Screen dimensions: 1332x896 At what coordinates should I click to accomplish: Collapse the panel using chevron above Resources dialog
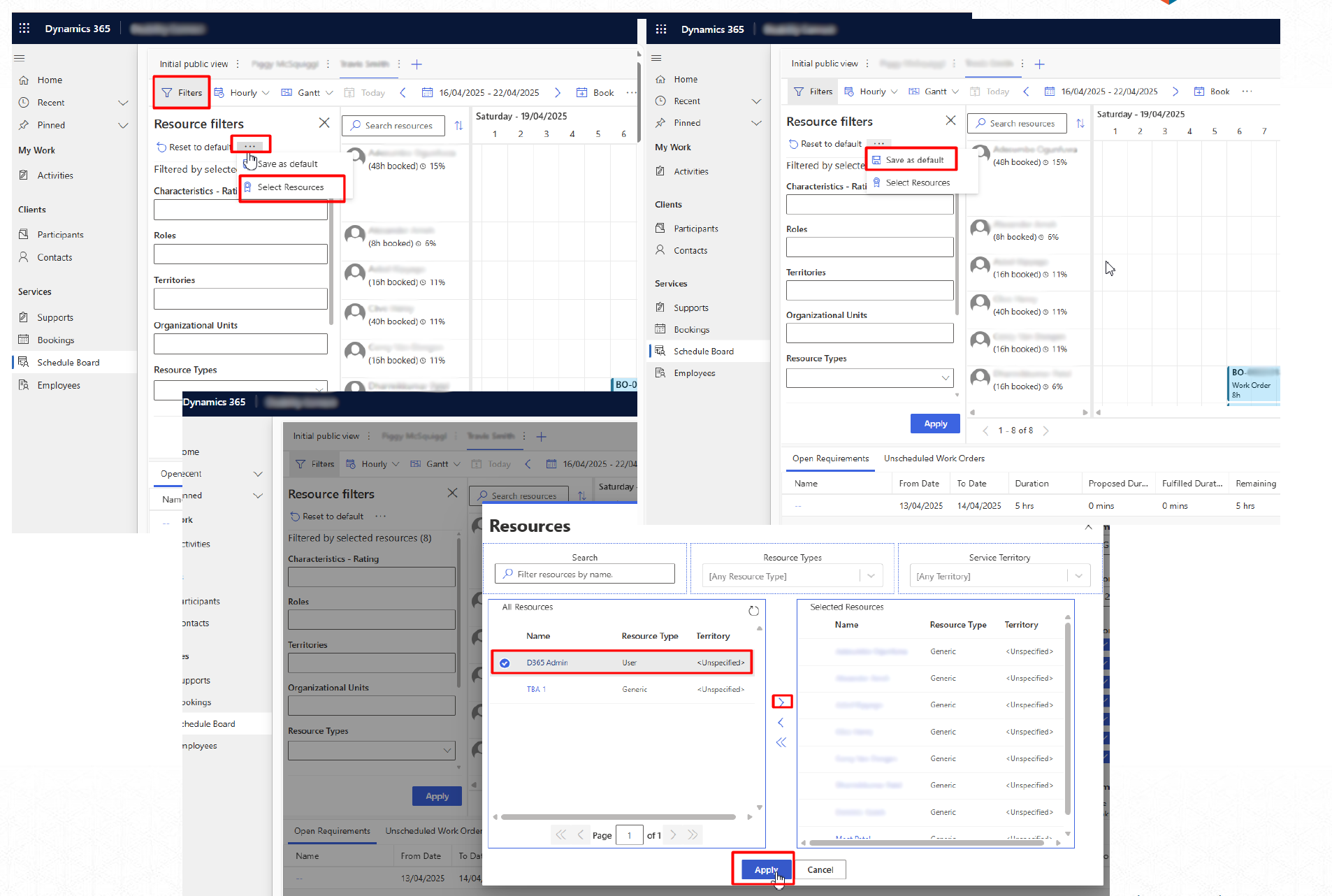coord(1088,528)
